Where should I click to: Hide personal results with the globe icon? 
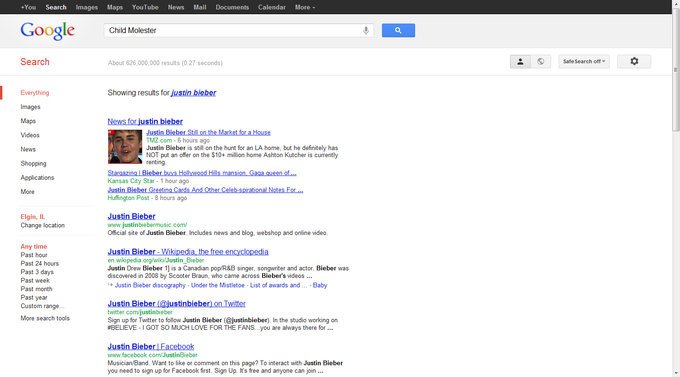(540, 62)
